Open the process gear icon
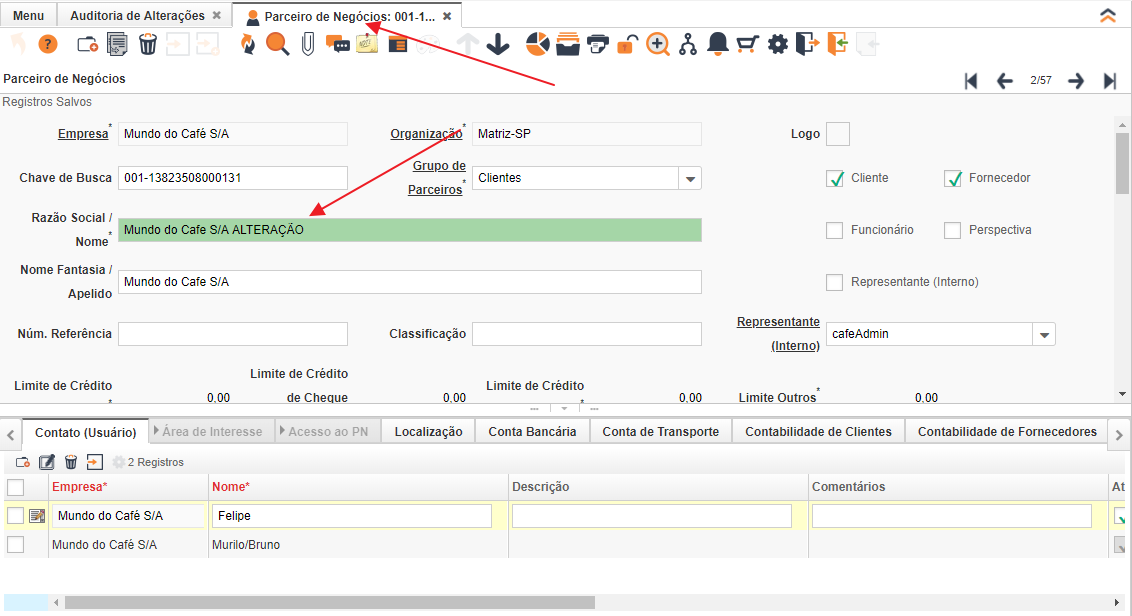The height and width of the screenshot is (616, 1132). click(778, 44)
